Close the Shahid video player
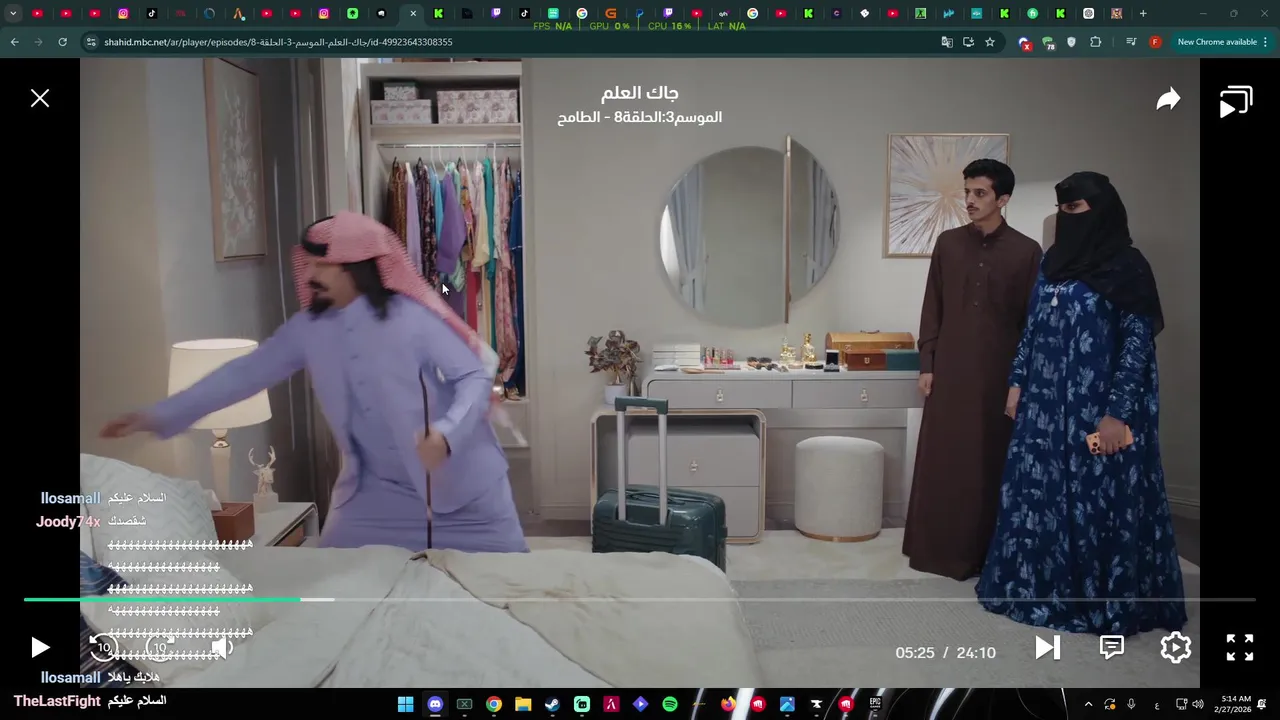 point(40,98)
